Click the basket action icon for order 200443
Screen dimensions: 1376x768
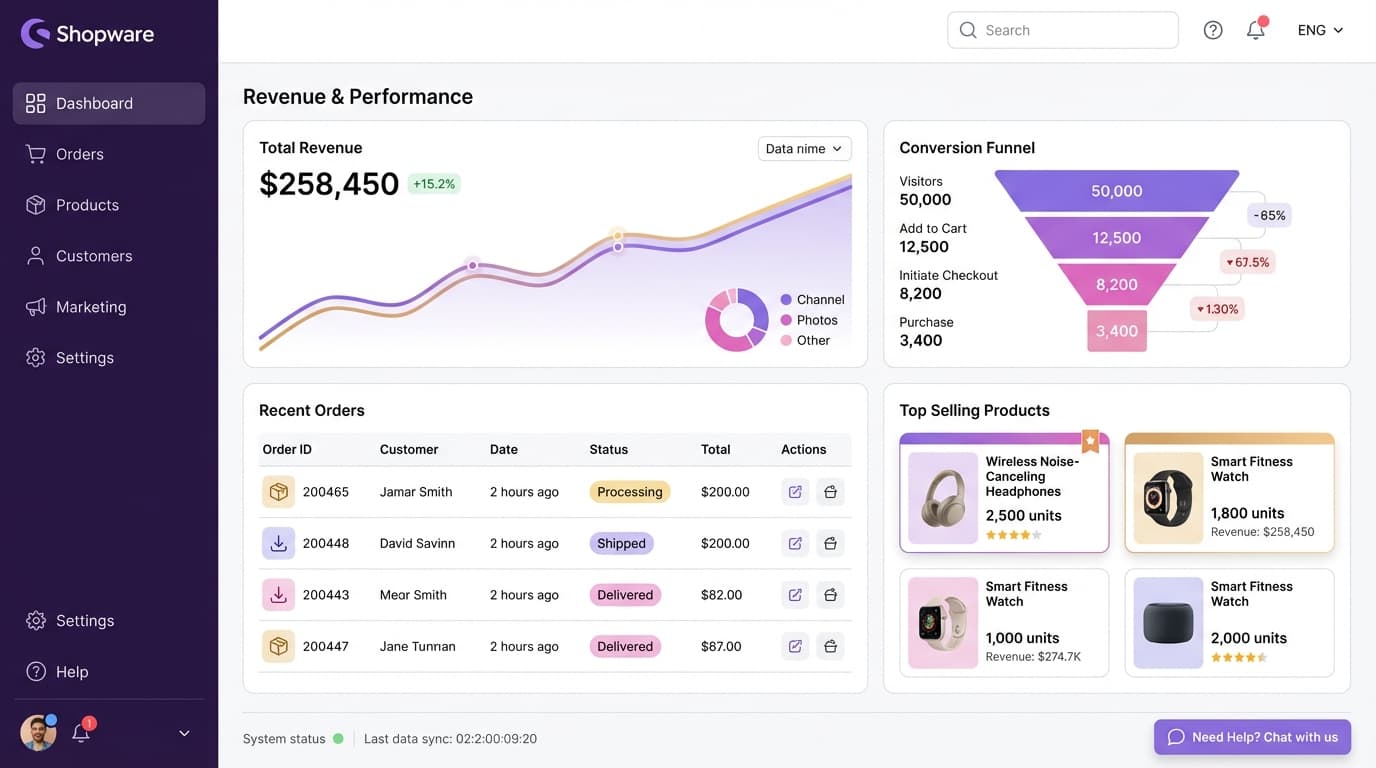[x=830, y=595]
